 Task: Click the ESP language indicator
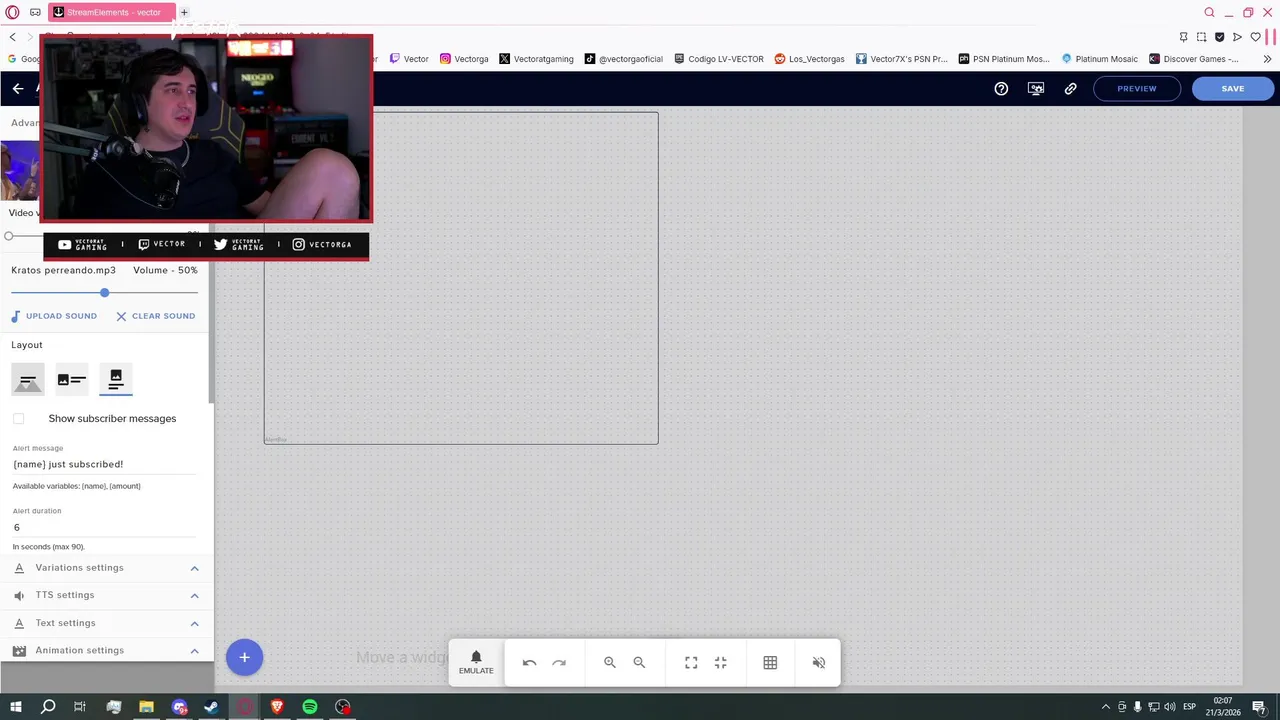[x=1190, y=707]
